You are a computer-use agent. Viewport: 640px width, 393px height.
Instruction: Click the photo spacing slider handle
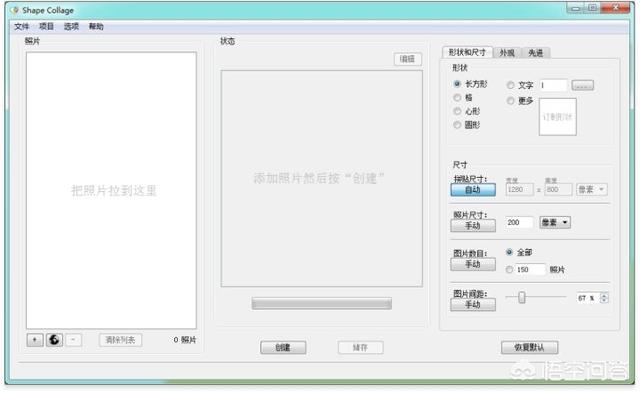click(522, 298)
